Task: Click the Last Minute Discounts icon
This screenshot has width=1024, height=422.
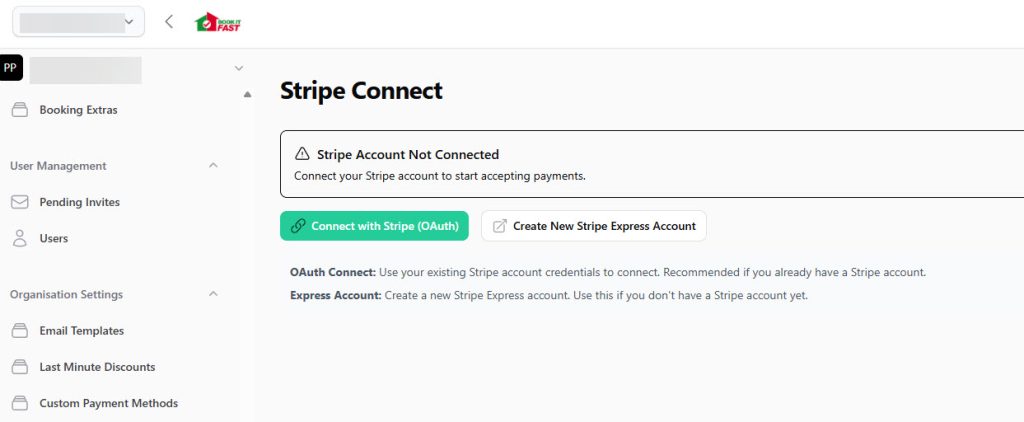Action: click(x=19, y=367)
